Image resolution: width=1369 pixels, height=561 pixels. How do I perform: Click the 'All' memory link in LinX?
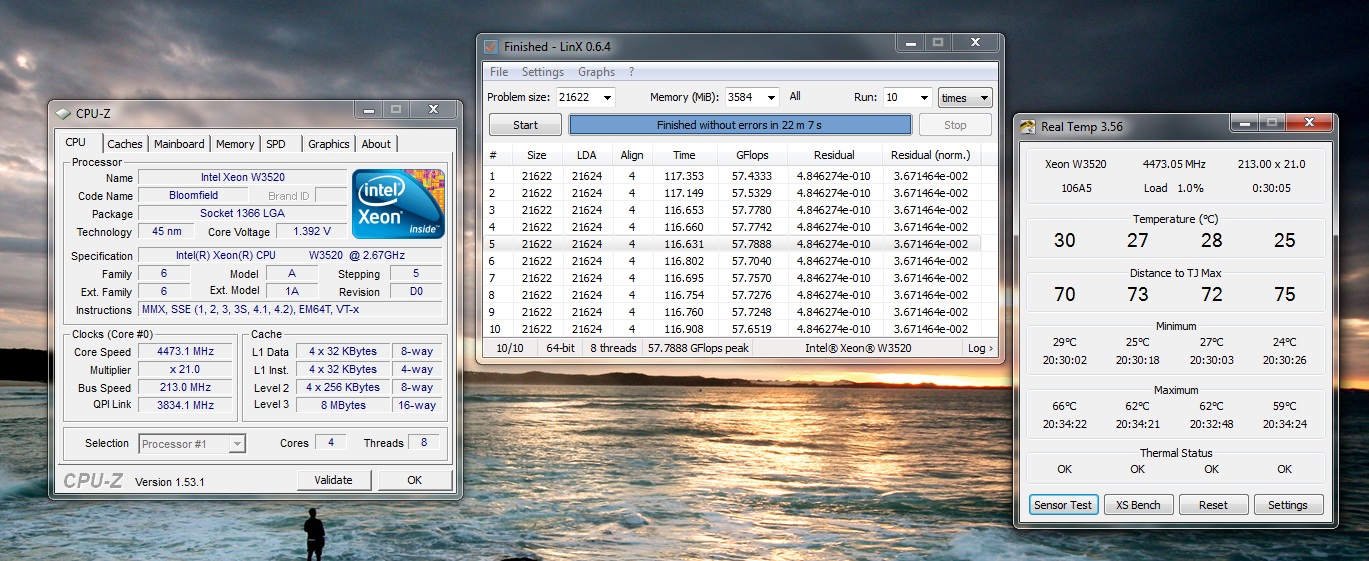(x=795, y=97)
